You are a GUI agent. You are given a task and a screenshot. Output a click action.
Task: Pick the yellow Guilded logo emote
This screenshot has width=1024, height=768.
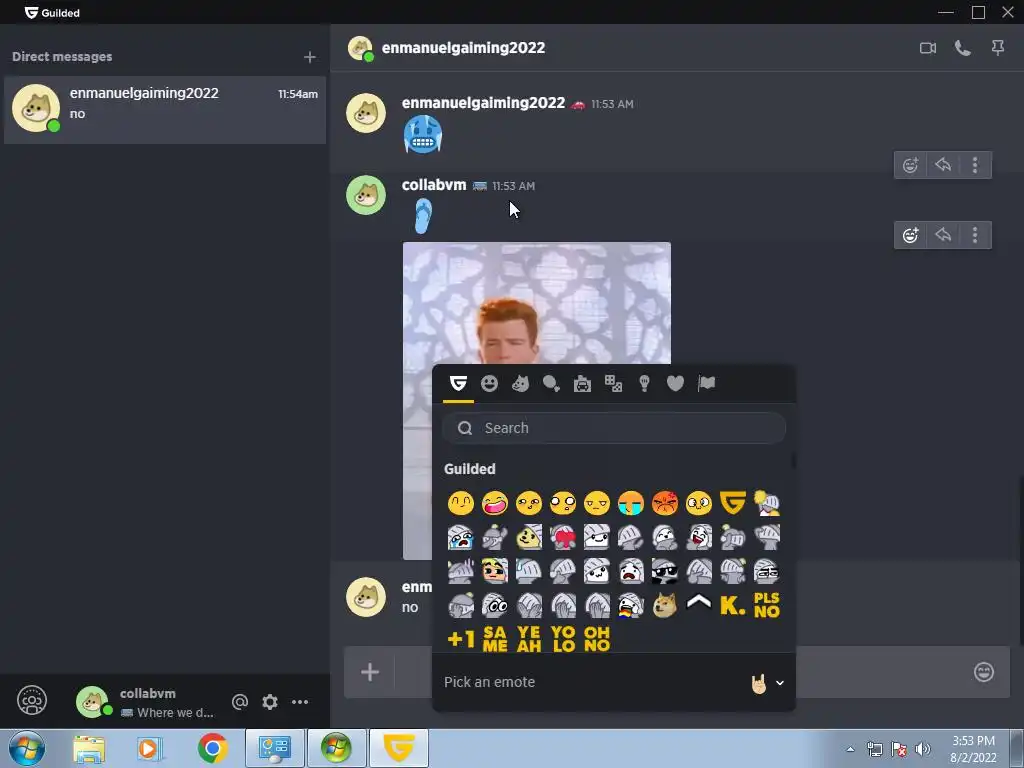[x=733, y=504]
